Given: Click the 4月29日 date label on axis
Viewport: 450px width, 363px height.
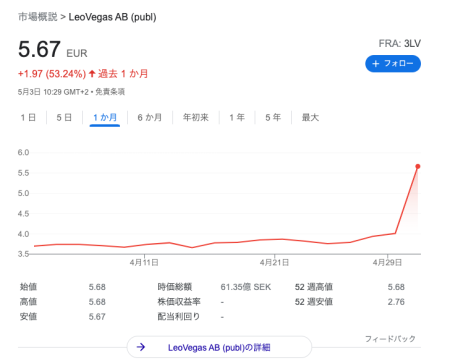Looking at the screenshot, I should [x=387, y=262].
